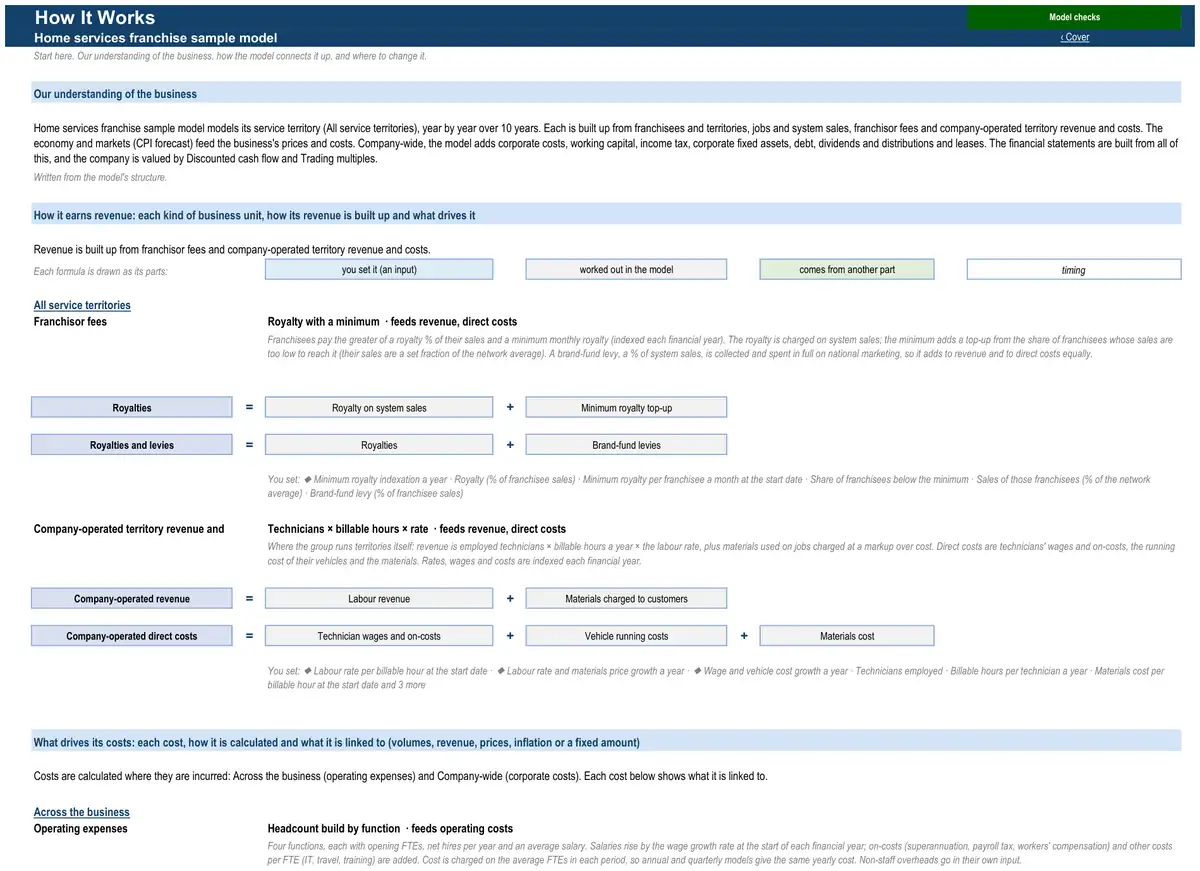Viewport: 1200px width, 871px height.
Task: Open the Model checks button
Action: pyautogui.click(x=1074, y=17)
